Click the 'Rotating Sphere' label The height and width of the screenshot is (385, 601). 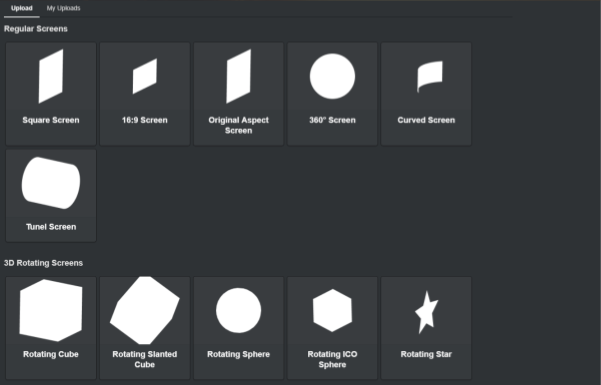pos(238,354)
